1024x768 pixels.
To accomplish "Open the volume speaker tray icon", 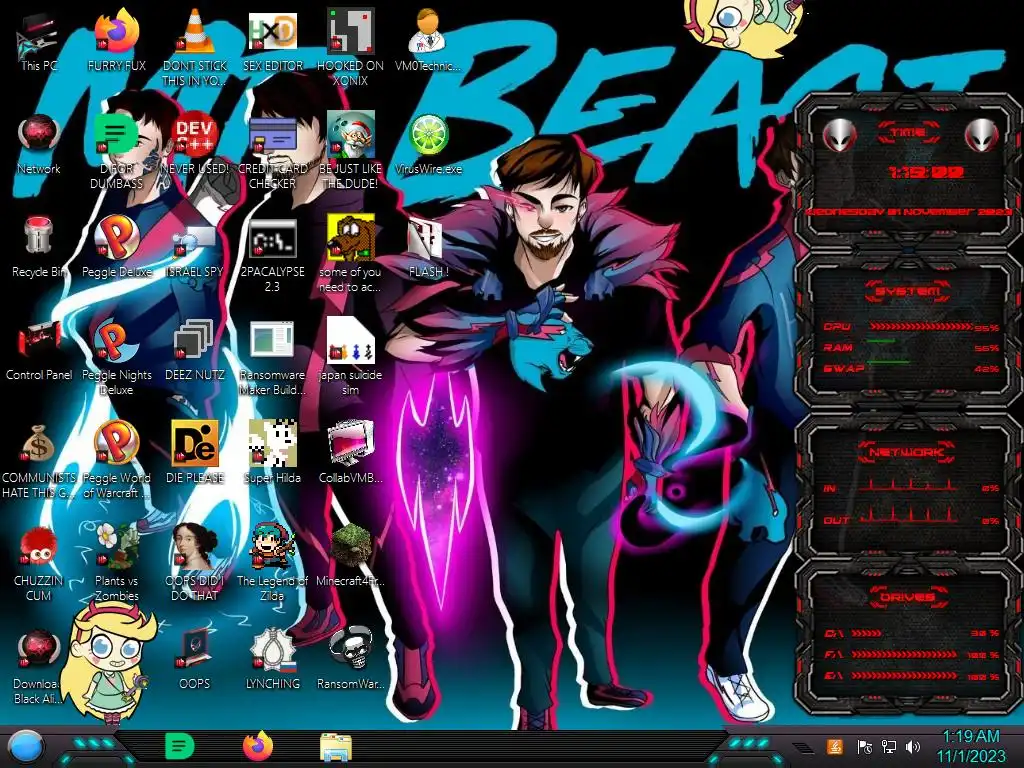I will [913, 746].
